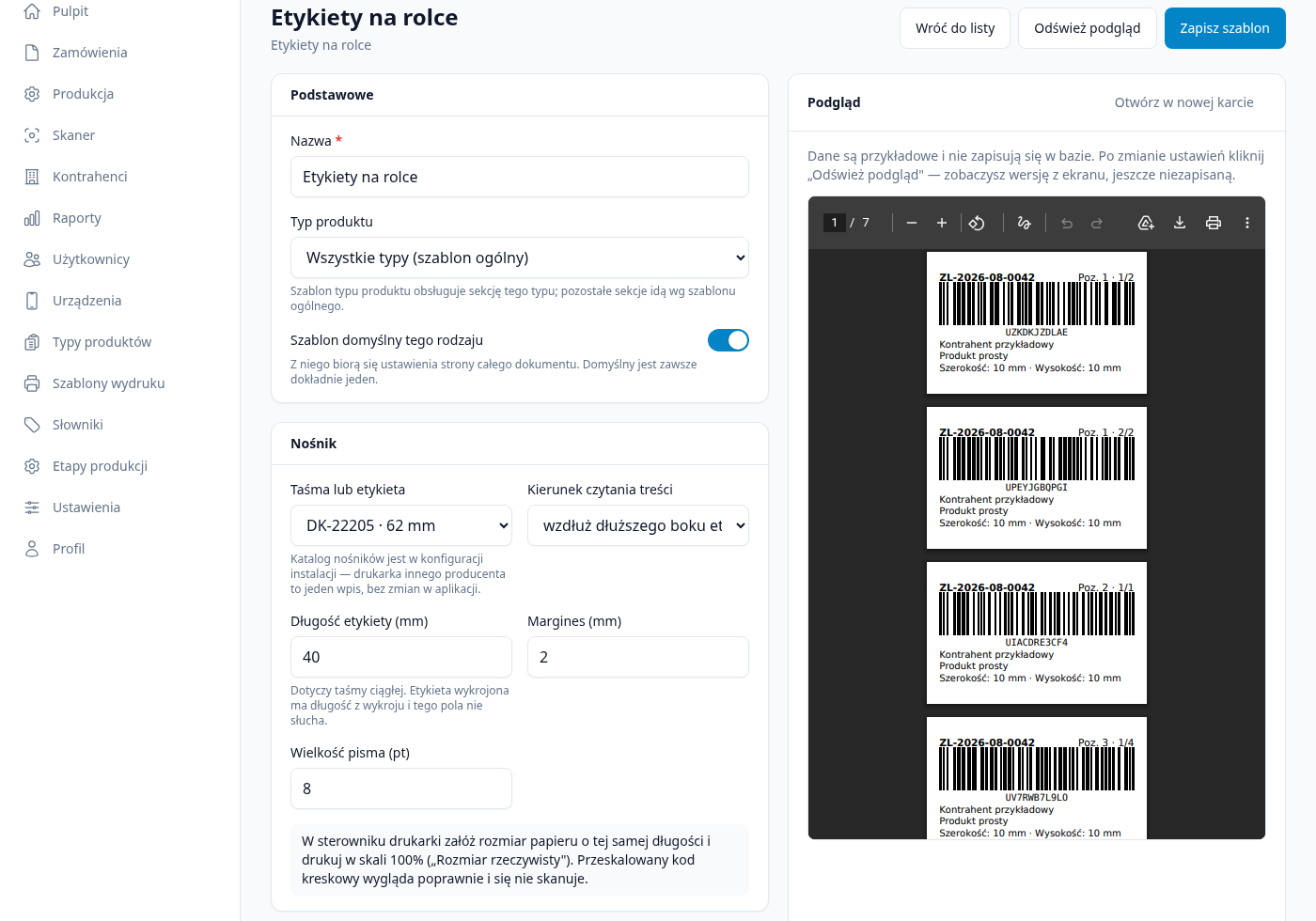Click the PDF page number box
The width and height of the screenshot is (1316, 921).
834,223
